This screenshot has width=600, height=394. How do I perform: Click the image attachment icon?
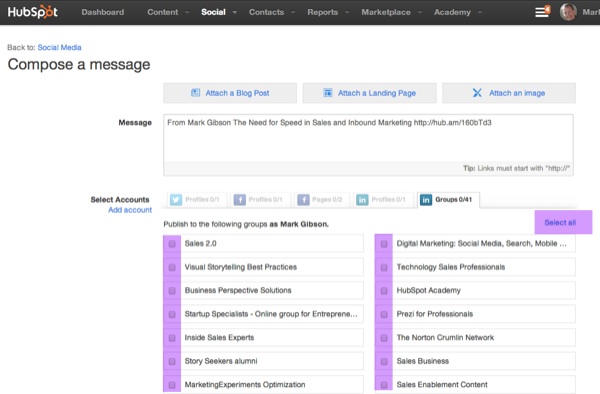pos(477,93)
